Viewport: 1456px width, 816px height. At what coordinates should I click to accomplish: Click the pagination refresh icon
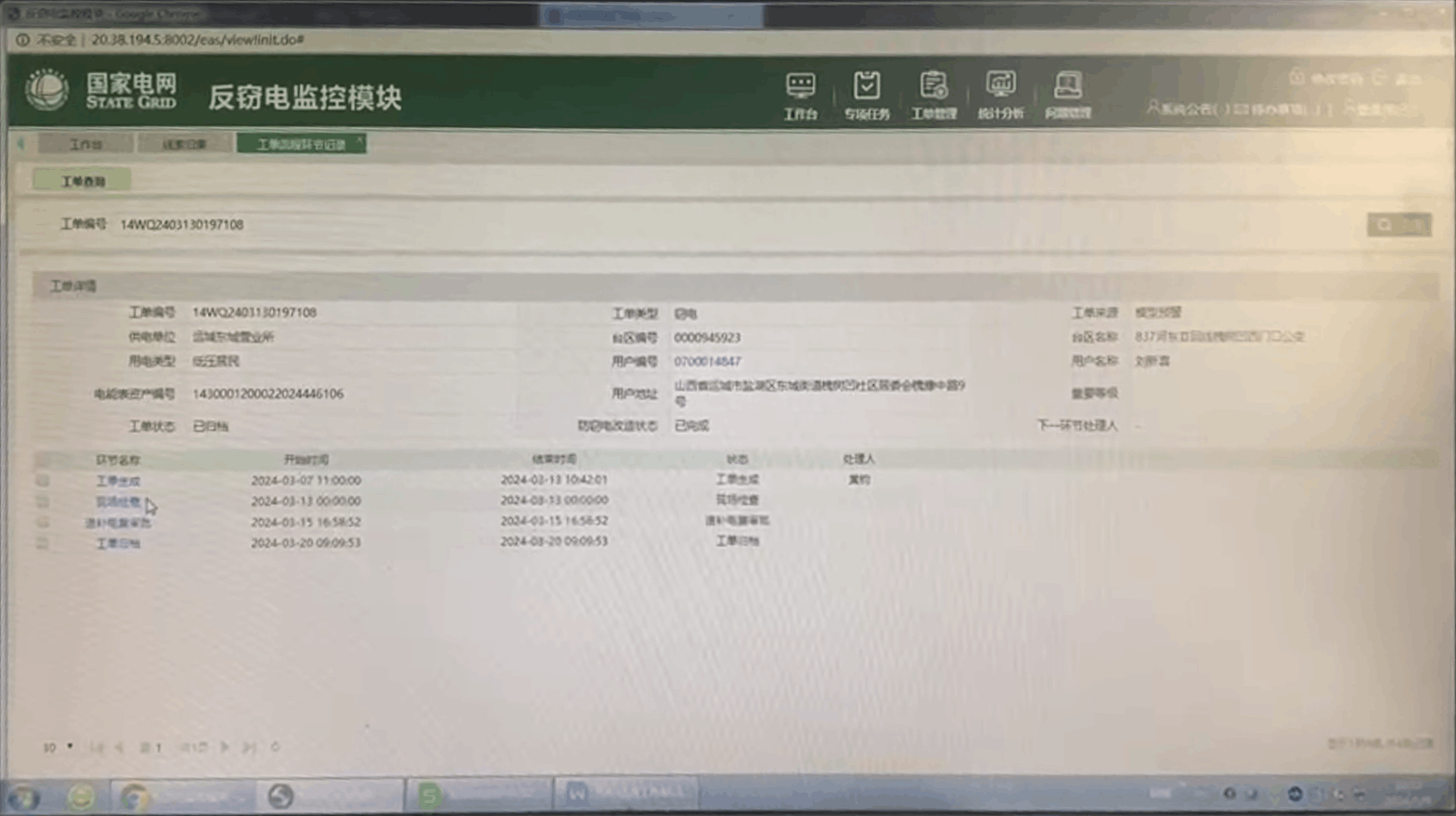click(x=275, y=746)
